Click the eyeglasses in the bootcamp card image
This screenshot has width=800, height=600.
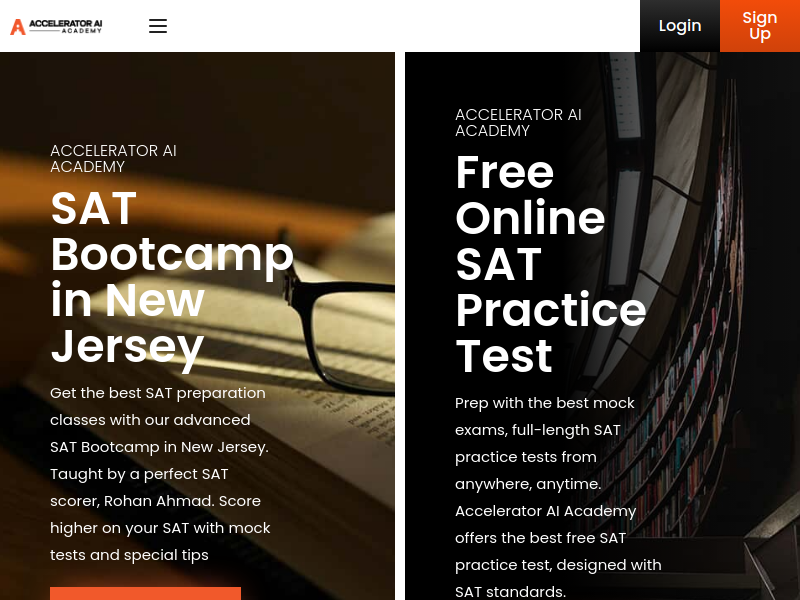coord(339,327)
